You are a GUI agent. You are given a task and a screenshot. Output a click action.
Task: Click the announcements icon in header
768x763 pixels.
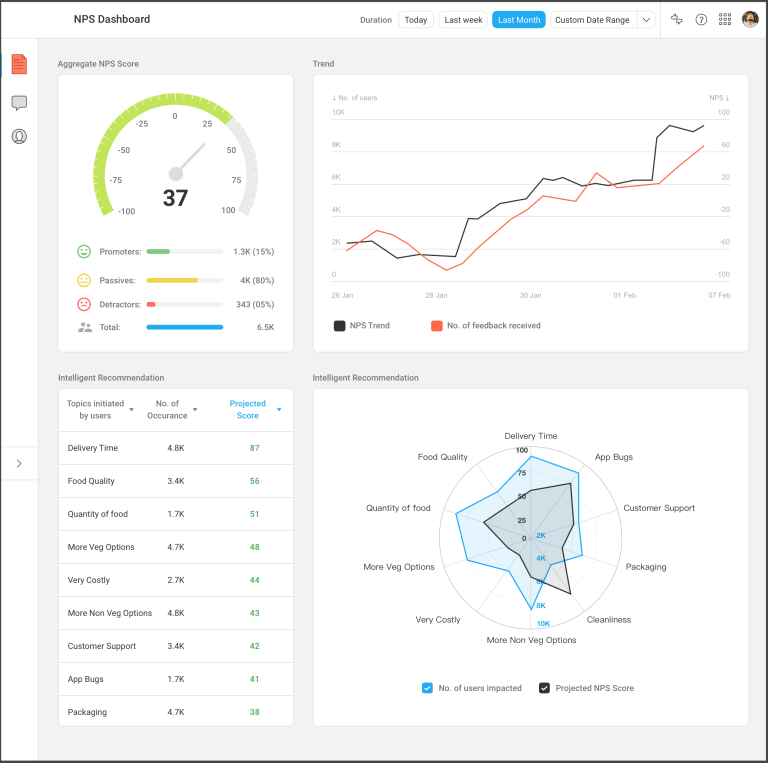click(677, 20)
